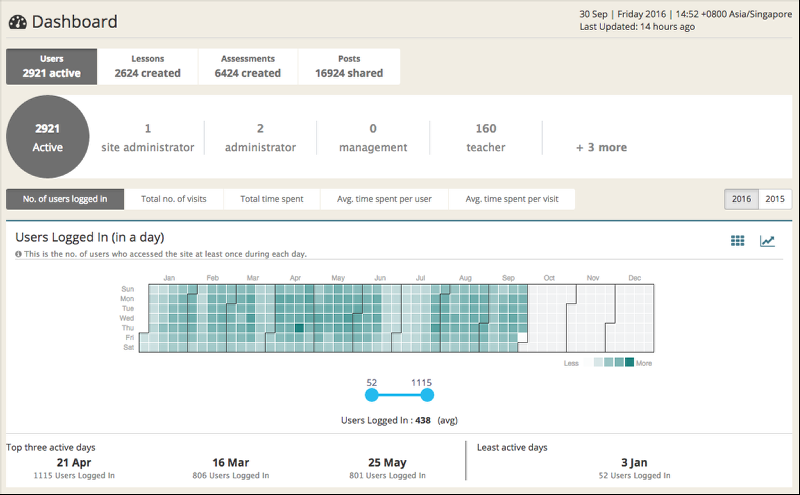This screenshot has width=800, height=495.
Task: Switch to heatmap grid view icon
Action: tap(737, 240)
